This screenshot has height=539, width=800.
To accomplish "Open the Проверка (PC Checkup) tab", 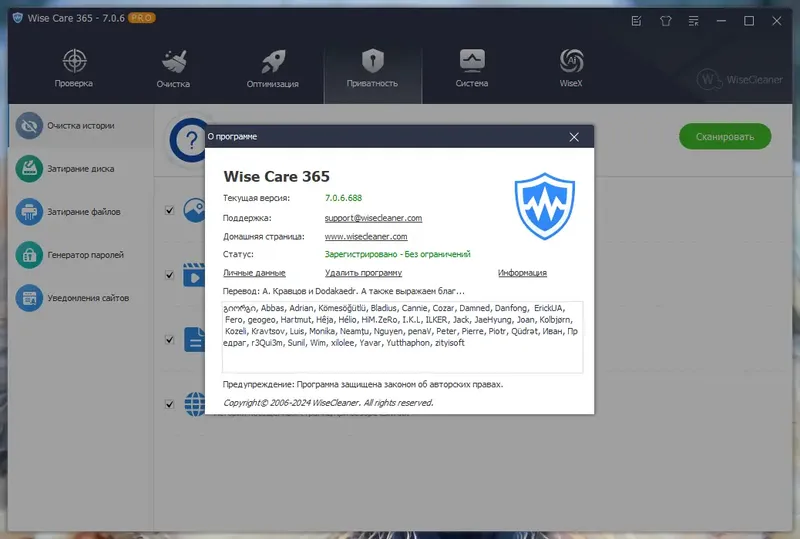I will [x=74, y=69].
